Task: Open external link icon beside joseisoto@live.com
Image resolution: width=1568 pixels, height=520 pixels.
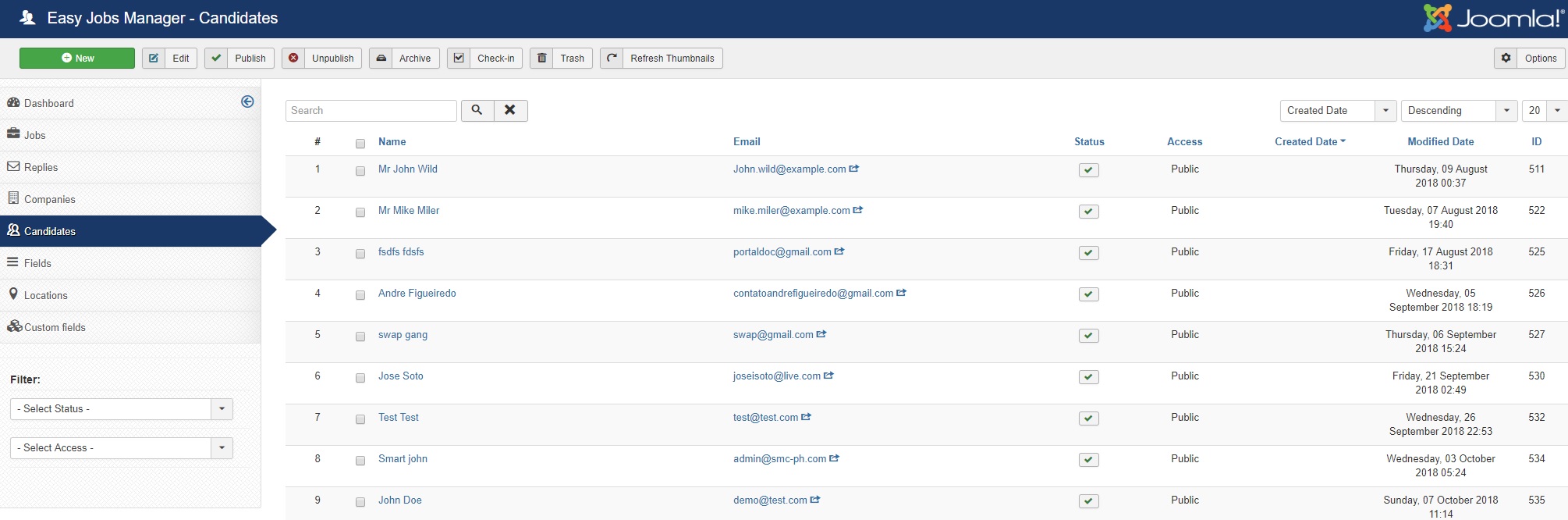Action: [828, 376]
